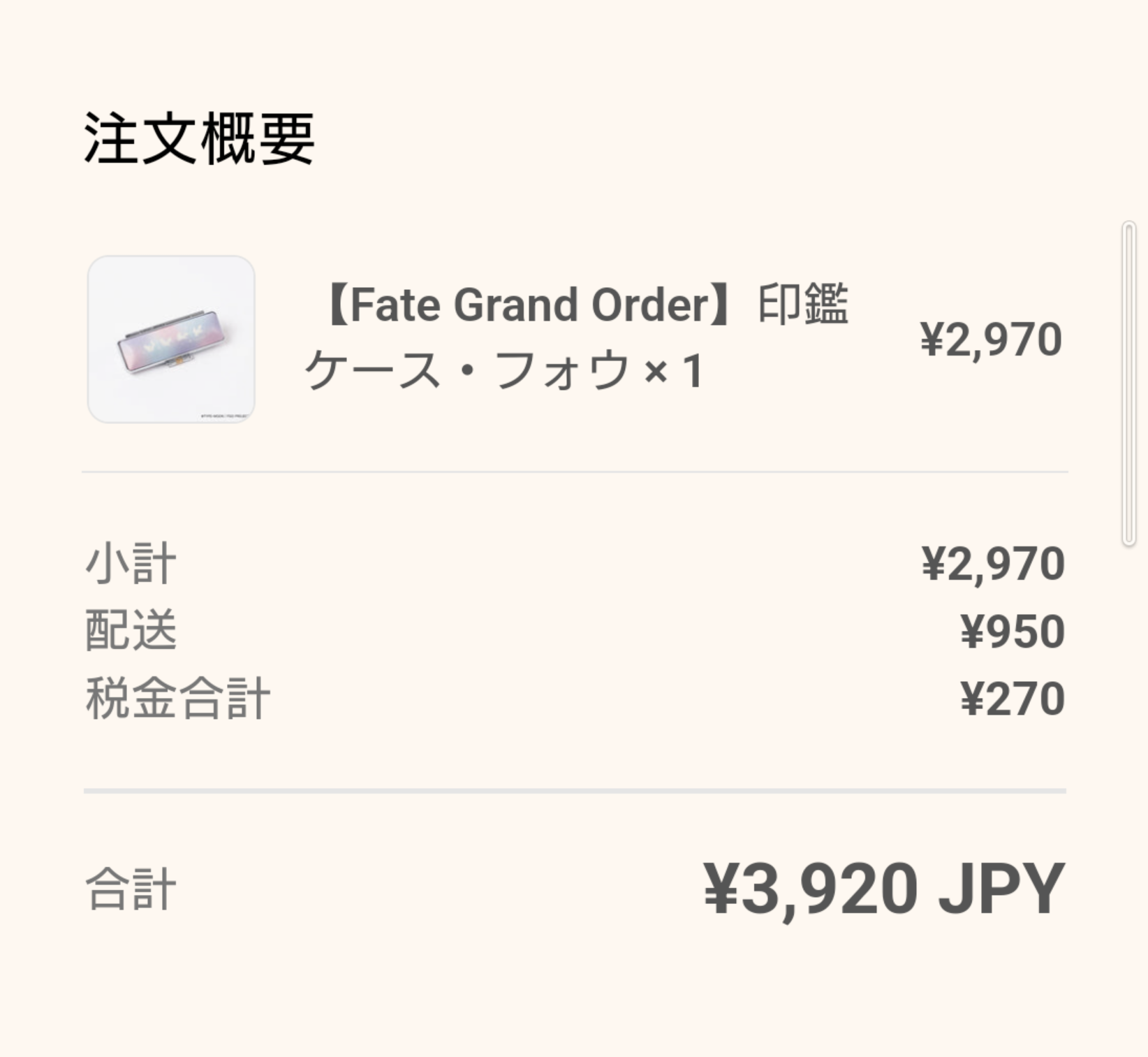Click the thin divider below the product row
The image size is (1148, 1057).
point(575,472)
